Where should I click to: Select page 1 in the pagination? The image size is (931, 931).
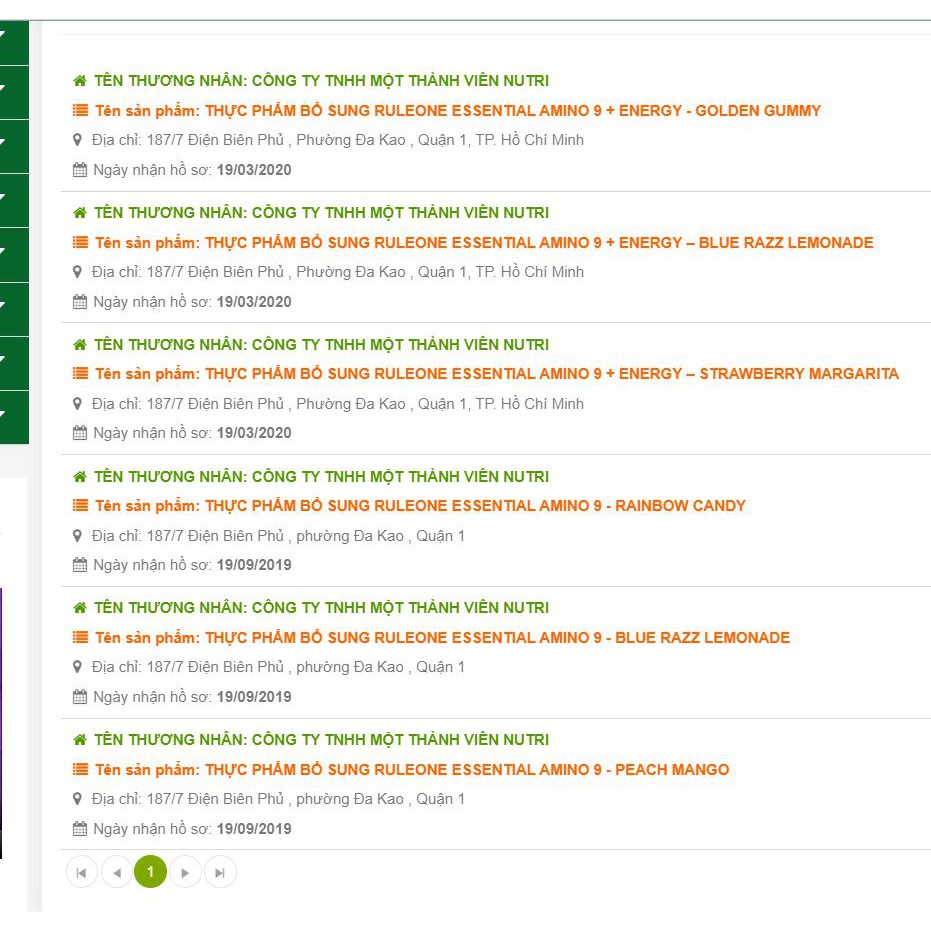coord(150,872)
